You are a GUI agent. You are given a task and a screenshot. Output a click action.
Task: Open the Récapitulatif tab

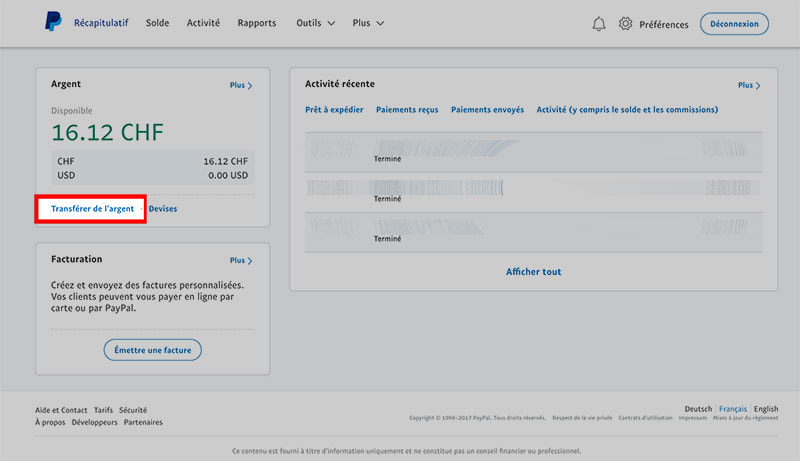102,23
